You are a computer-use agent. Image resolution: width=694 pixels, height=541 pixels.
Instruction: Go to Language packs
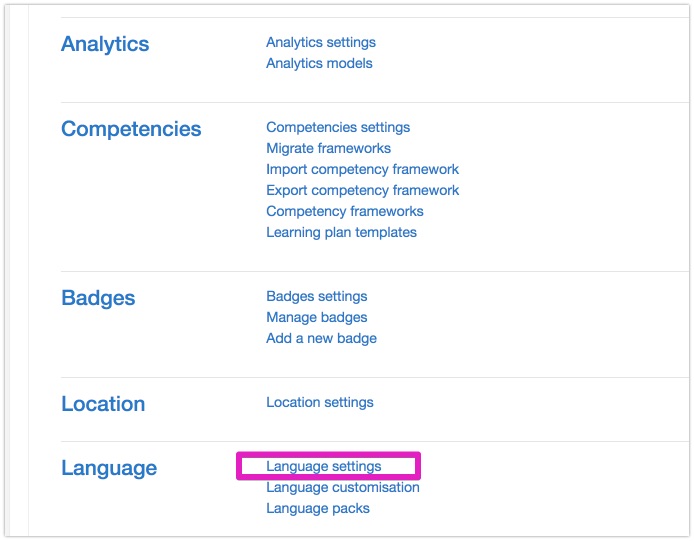[318, 509]
